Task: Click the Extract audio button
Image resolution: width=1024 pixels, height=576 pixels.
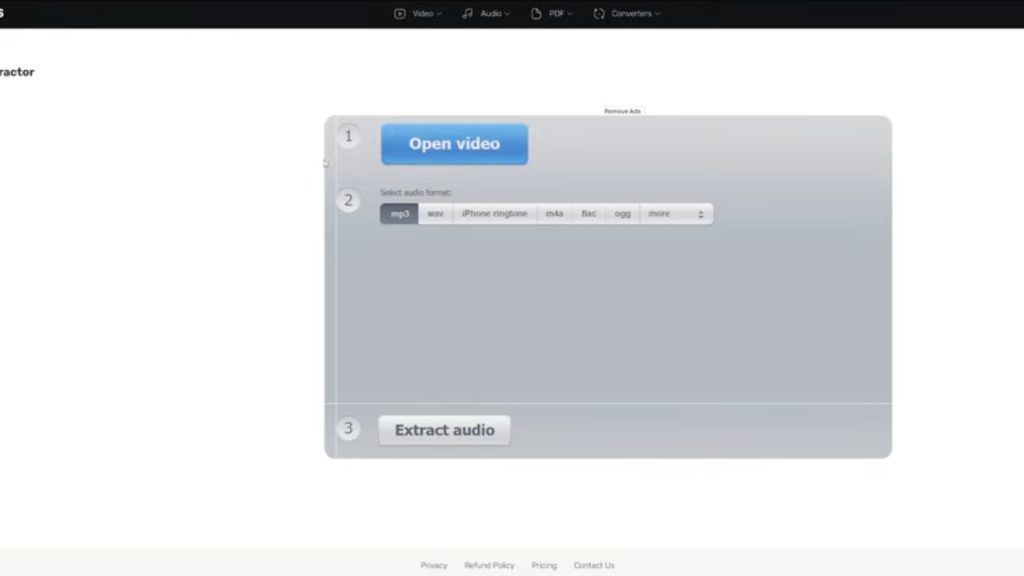Action: [x=445, y=430]
